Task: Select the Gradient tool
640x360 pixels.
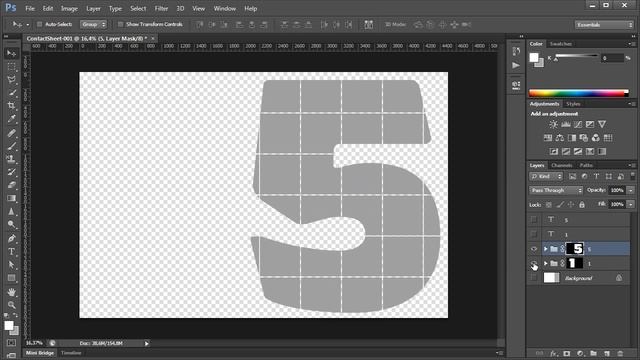Action: [11, 198]
